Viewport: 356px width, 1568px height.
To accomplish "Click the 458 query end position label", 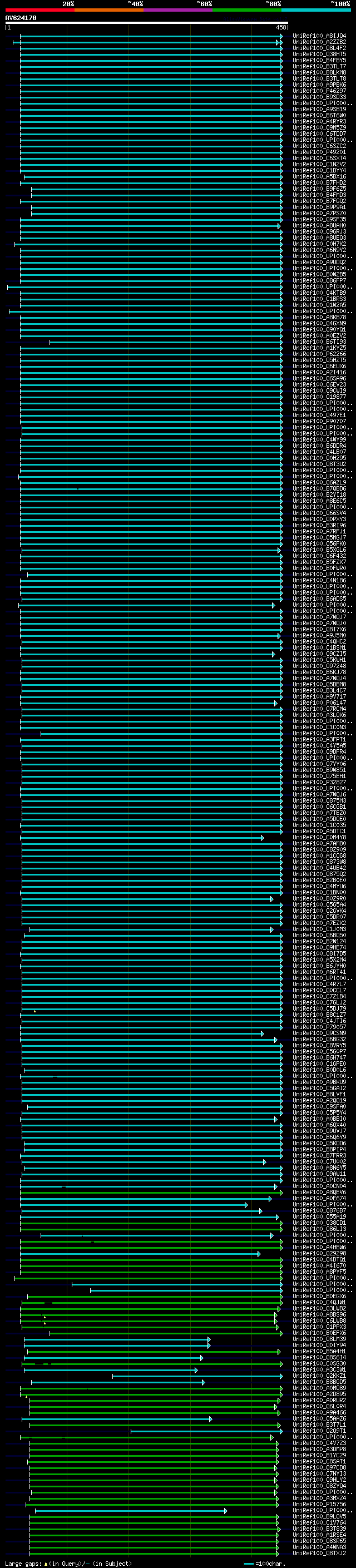I will pos(280,27).
